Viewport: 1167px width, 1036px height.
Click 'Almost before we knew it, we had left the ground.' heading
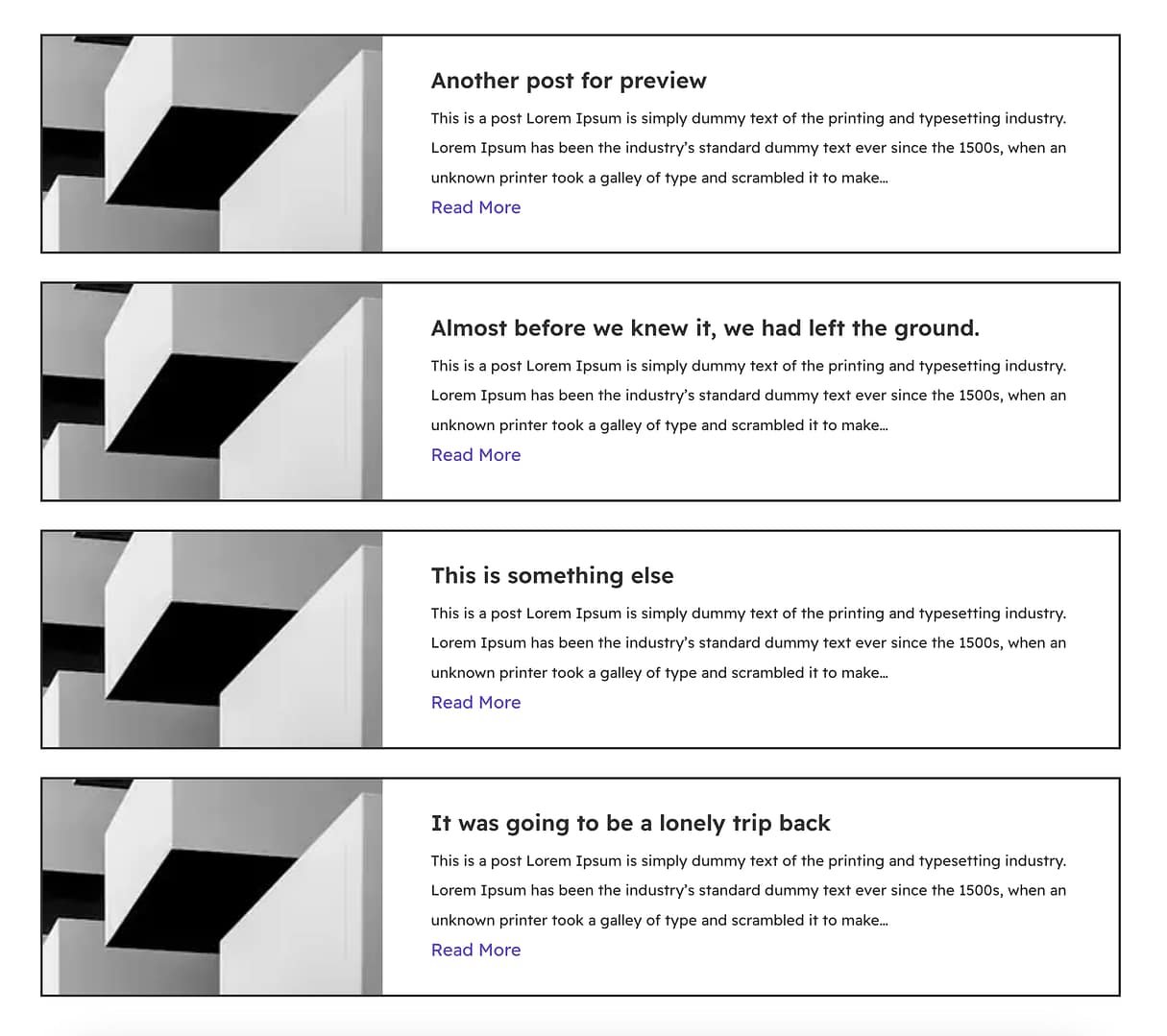tap(705, 328)
